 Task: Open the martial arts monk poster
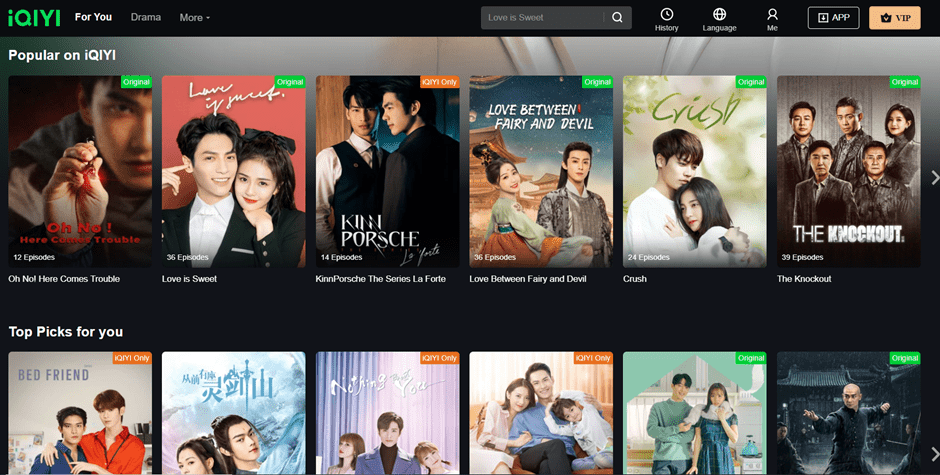[x=849, y=413]
